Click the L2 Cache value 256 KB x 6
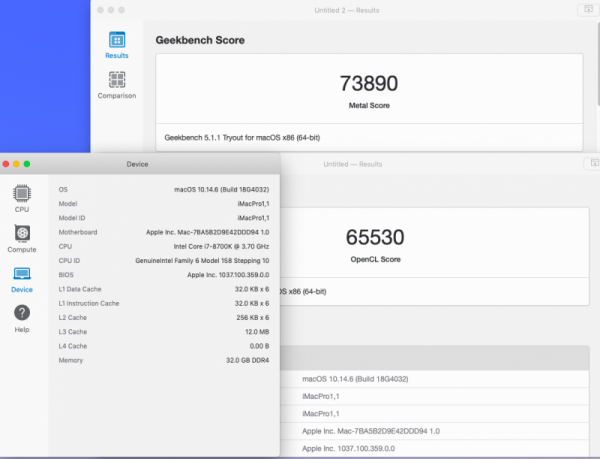The width and height of the screenshot is (600, 459). pyautogui.click(x=253, y=317)
